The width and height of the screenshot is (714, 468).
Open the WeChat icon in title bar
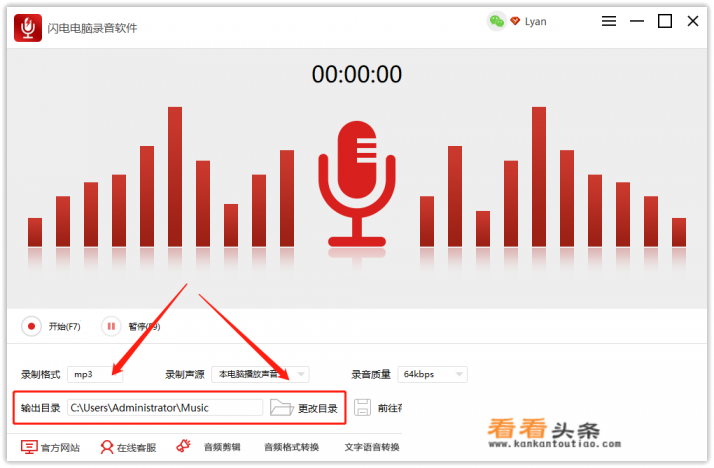(x=496, y=21)
